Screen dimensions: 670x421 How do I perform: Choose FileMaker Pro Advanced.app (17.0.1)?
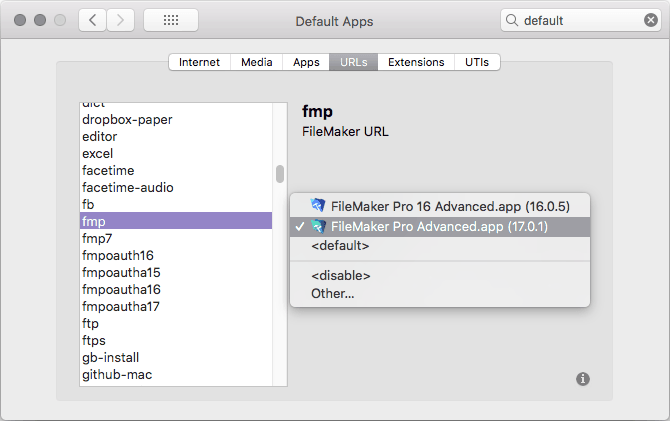(440, 227)
